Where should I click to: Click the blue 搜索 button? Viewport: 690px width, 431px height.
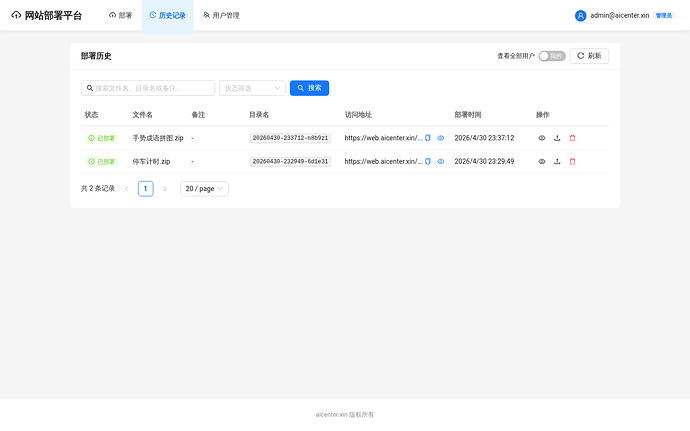click(309, 88)
